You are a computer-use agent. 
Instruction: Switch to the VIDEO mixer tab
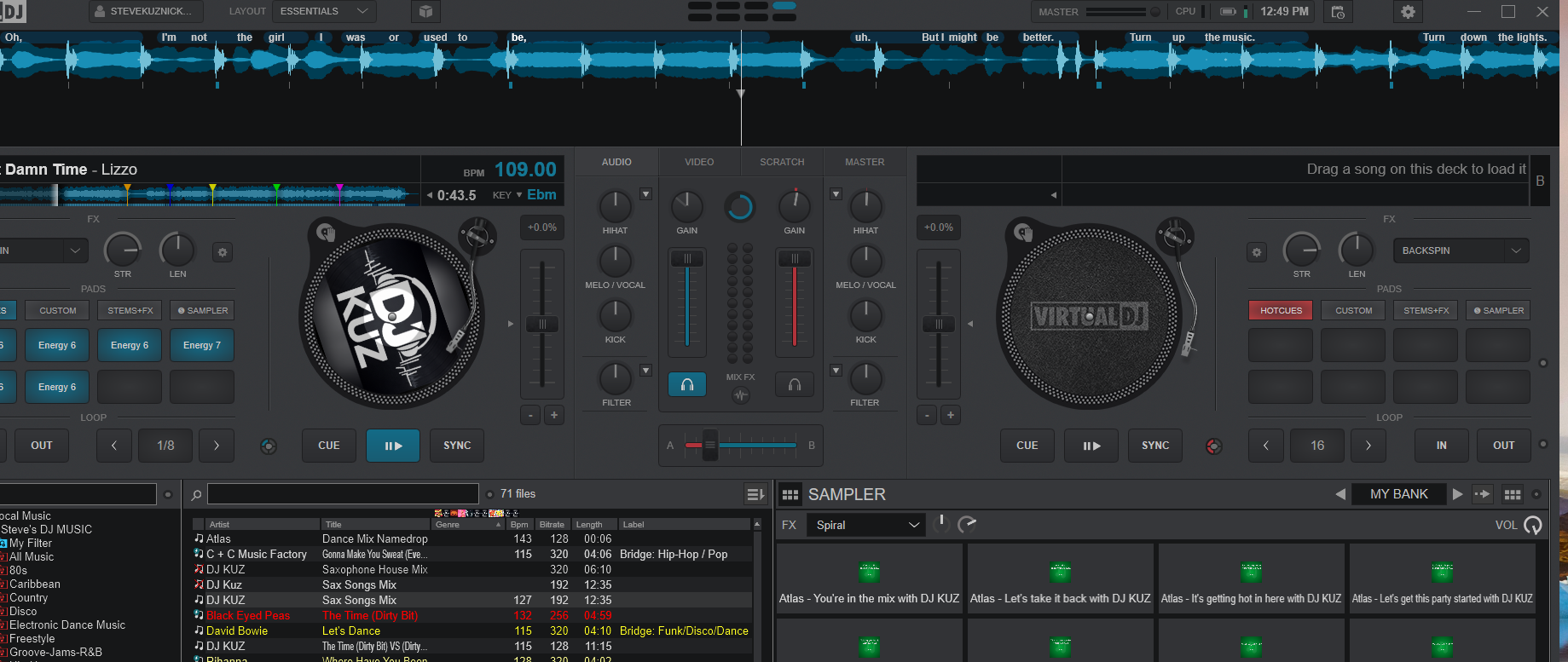pos(699,162)
